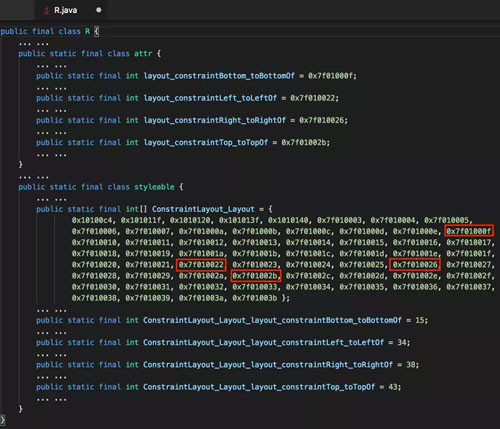The image size is (500, 429).
Task: Click array entry 0x7f010038
Action: coord(94,298)
